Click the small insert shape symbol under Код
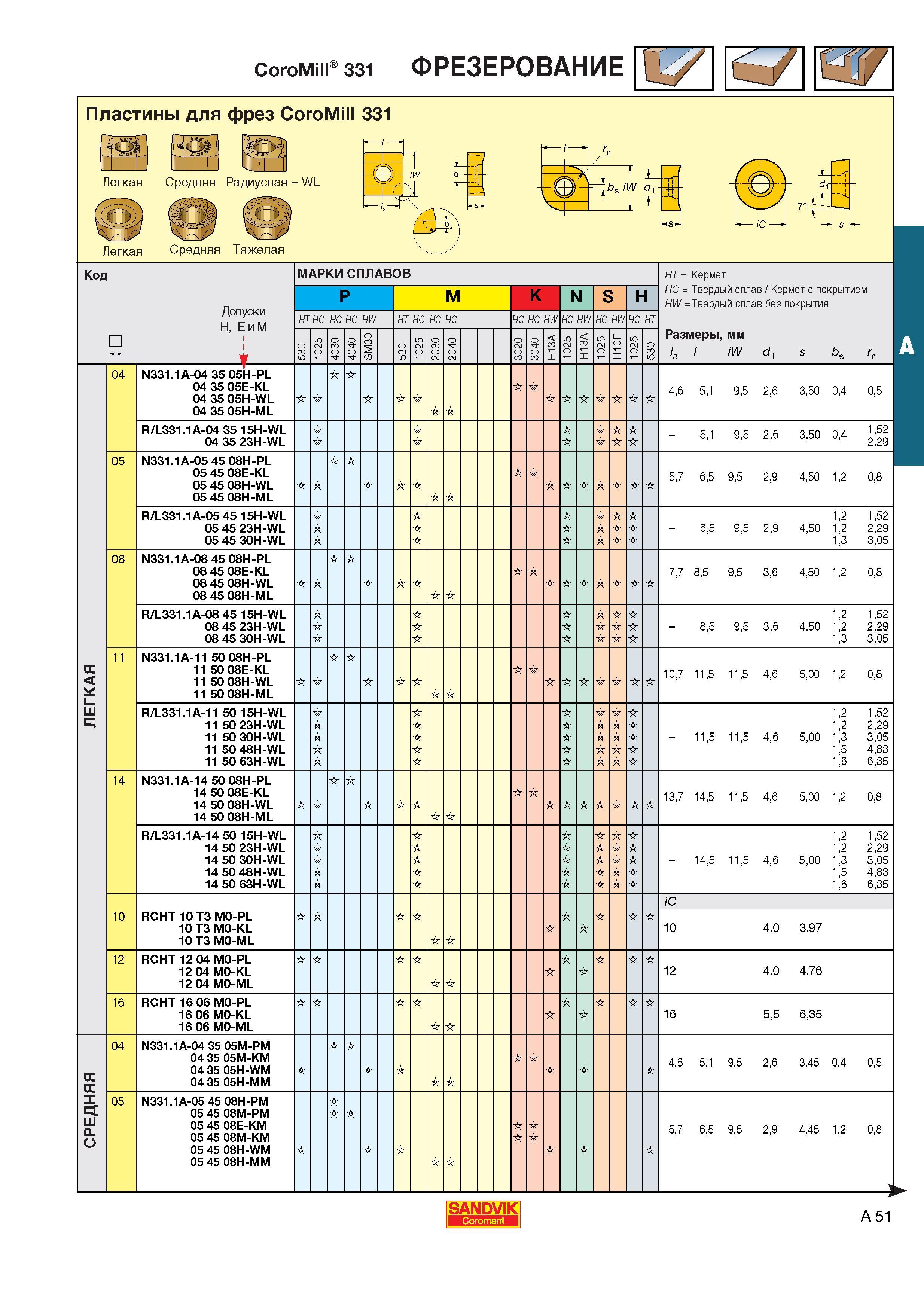This screenshot has width=924, height=1314. [116, 342]
